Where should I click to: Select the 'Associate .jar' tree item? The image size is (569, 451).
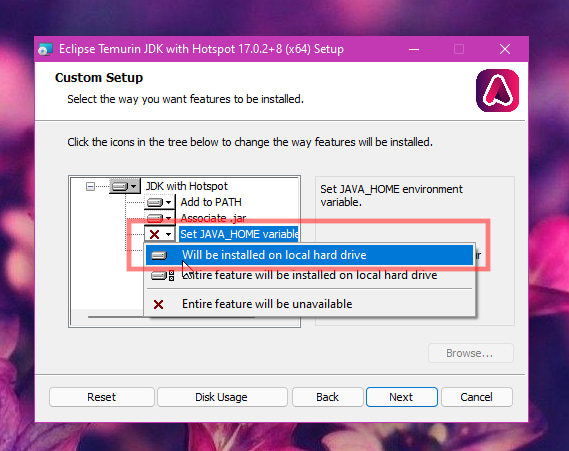(213, 218)
